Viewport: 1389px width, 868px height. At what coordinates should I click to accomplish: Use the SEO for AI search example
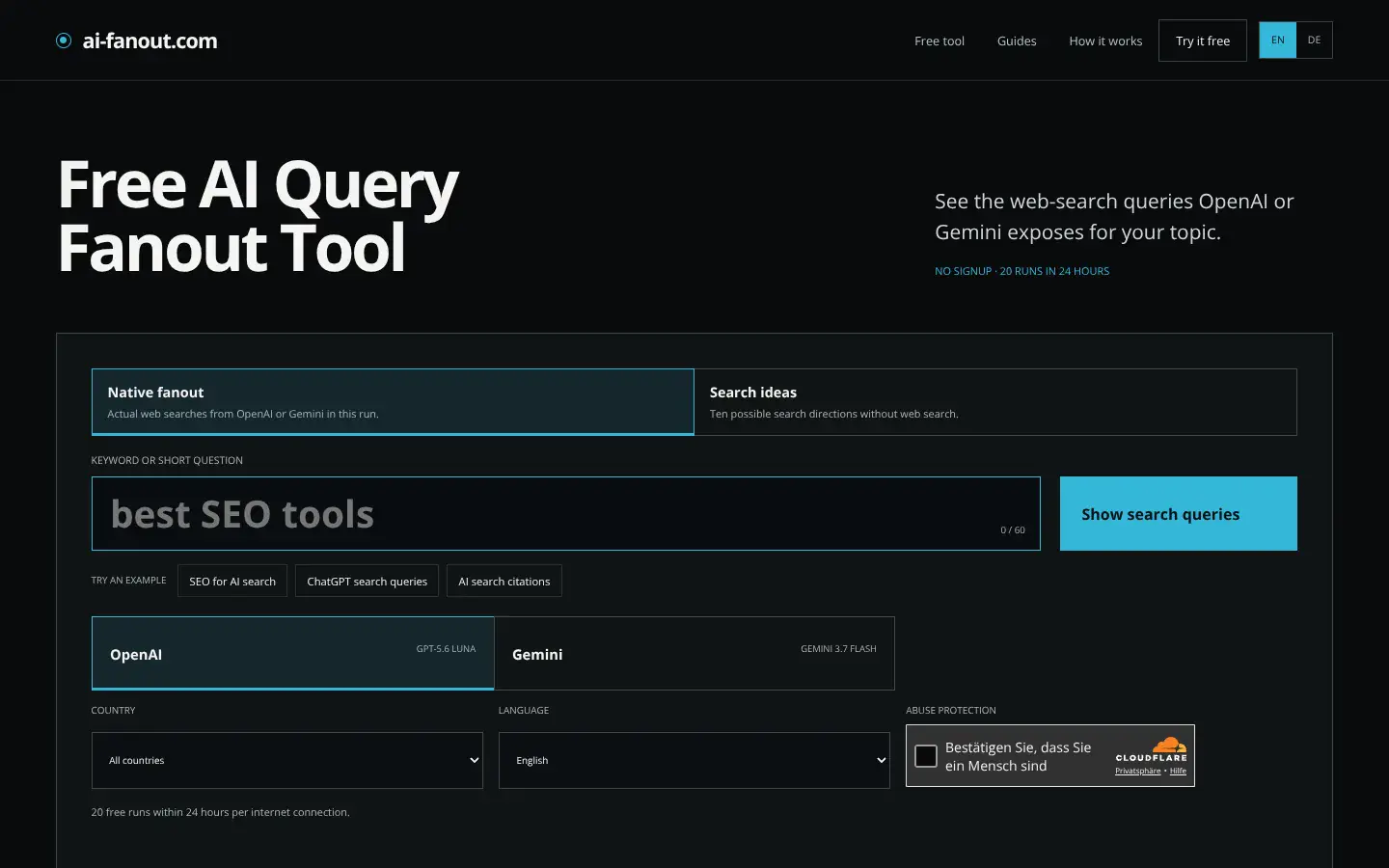(x=232, y=582)
